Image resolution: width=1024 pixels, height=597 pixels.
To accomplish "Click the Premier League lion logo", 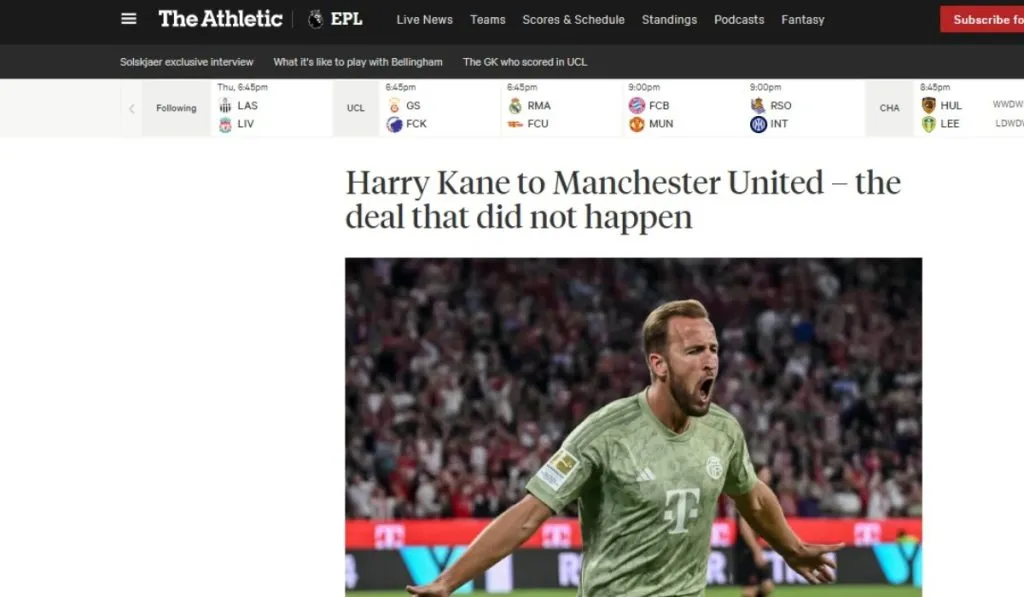I will point(315,20).
